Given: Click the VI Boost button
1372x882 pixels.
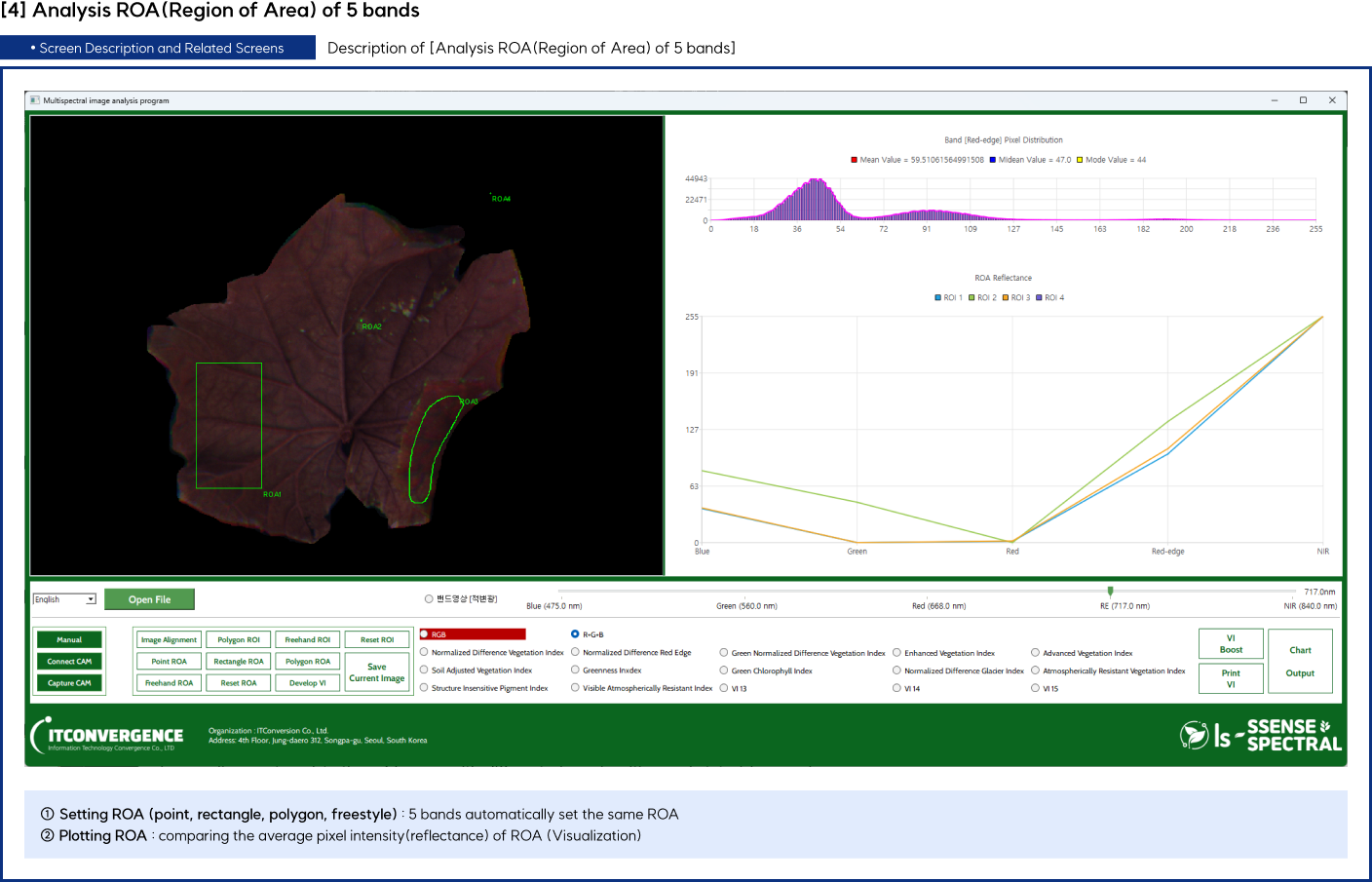Looking at the screenshot, I should (1231, 644).
